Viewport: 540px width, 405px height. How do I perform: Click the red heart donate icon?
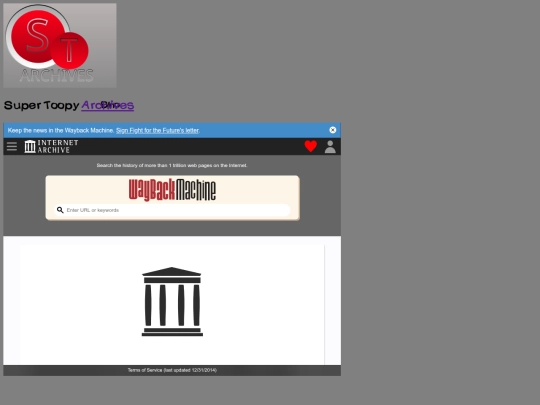(x=311, y=146)
